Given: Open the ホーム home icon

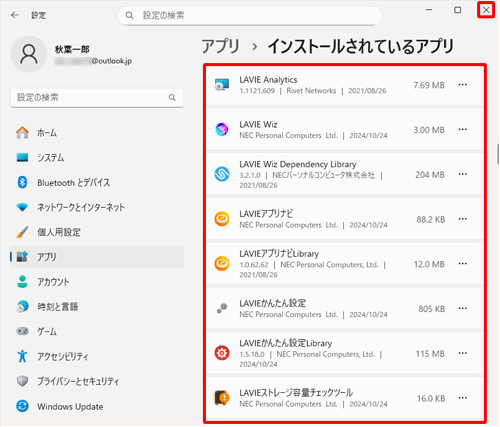Looking at the screenshot, I should (22, 133).
